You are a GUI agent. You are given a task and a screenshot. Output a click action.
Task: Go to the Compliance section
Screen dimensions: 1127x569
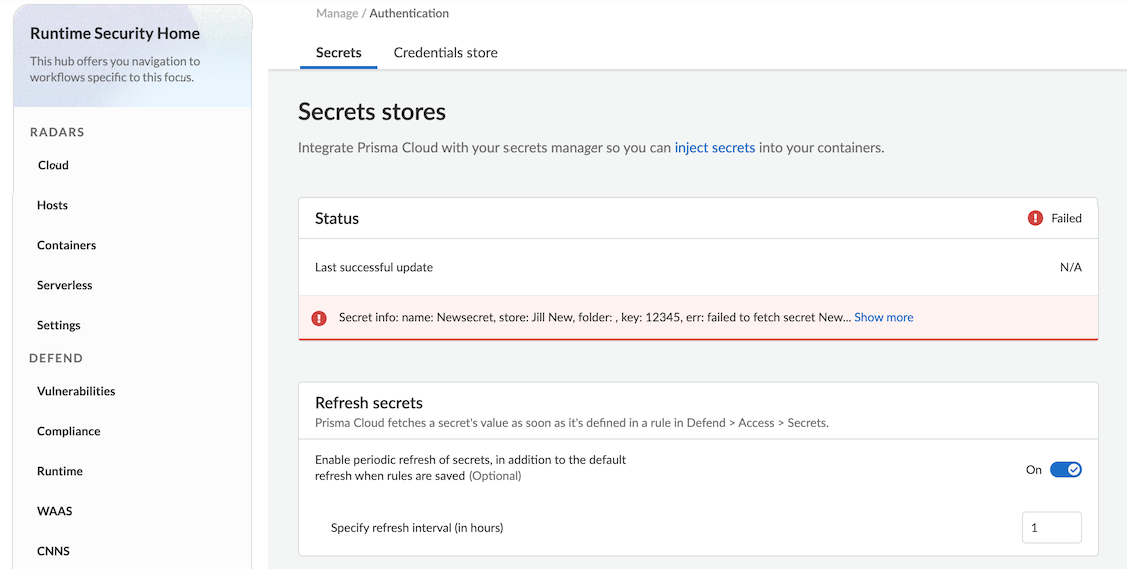[68, 431]
